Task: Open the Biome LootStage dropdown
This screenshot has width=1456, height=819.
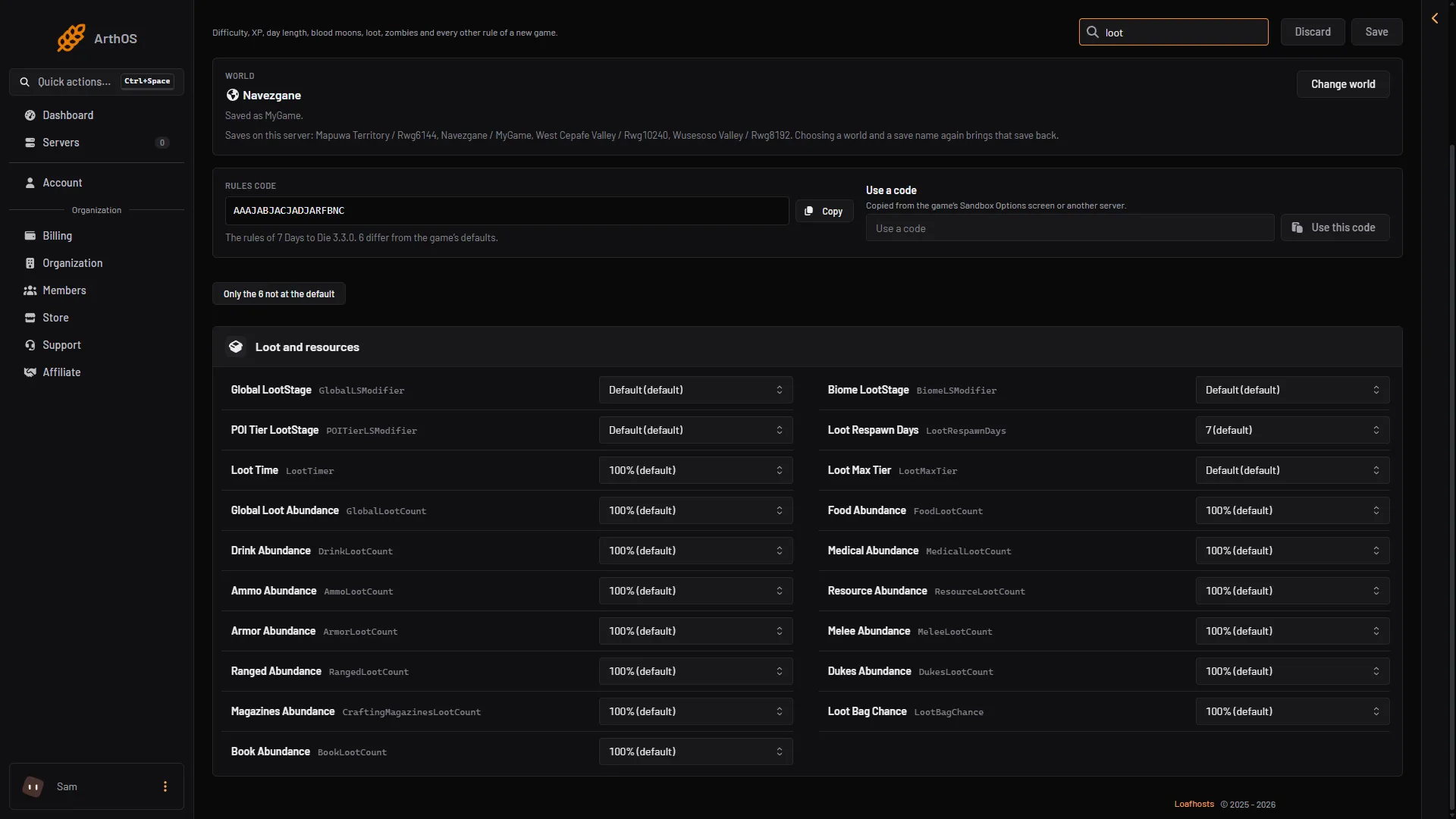Action: (x=1293, y=390)
